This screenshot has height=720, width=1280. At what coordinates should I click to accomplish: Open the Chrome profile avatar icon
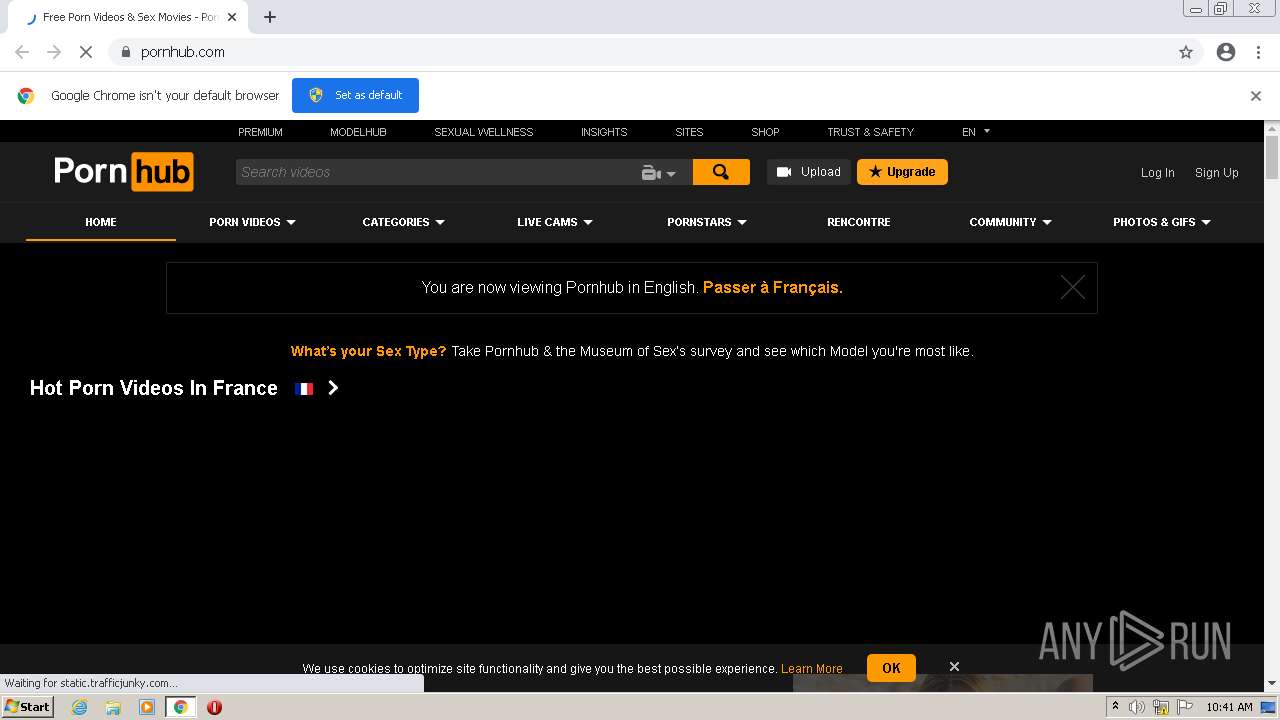(1226, 52)
